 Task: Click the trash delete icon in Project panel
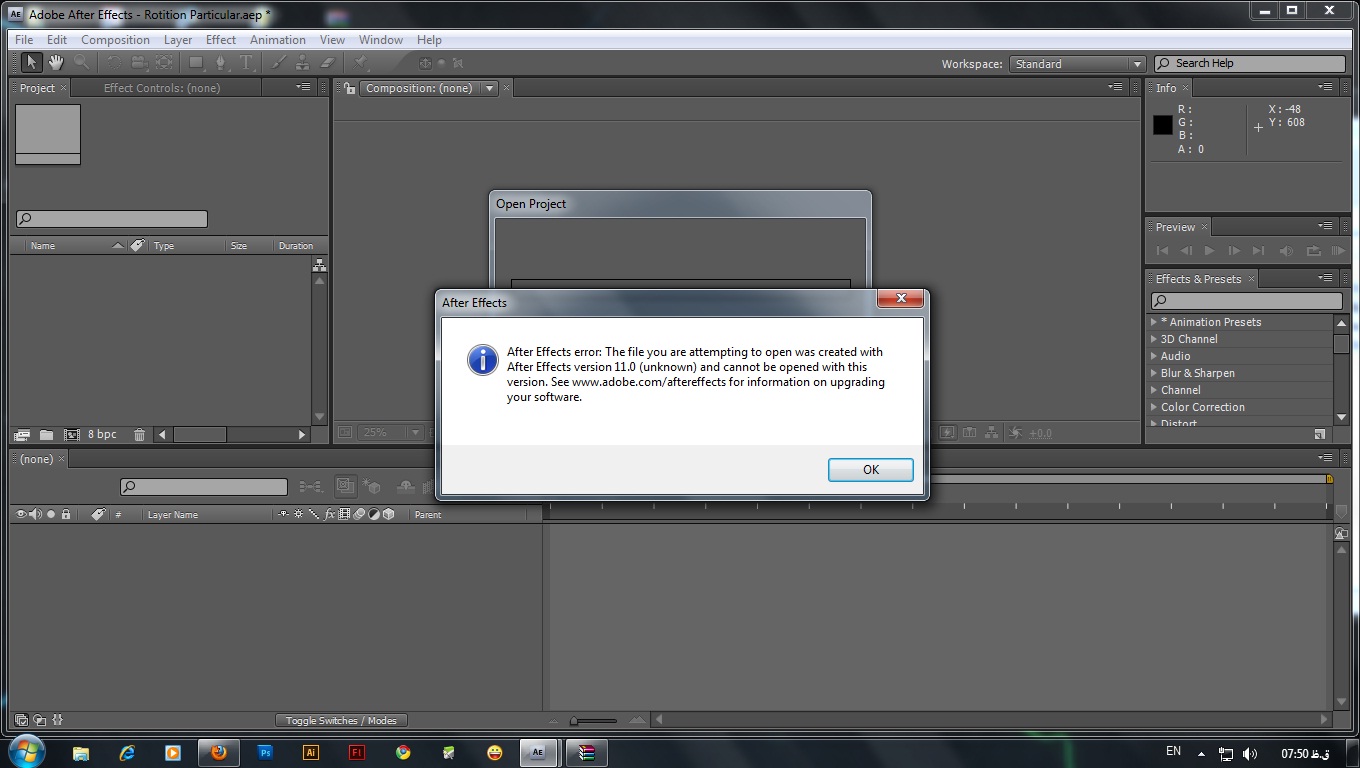[x=139, y=435]
